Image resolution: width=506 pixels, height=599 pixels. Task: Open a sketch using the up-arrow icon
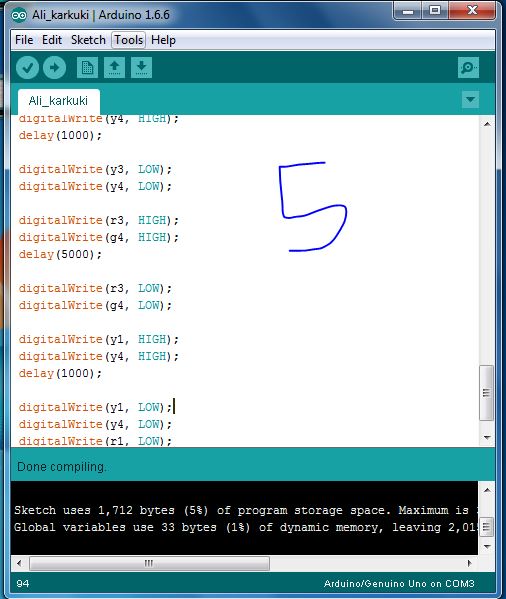[114, 68]
